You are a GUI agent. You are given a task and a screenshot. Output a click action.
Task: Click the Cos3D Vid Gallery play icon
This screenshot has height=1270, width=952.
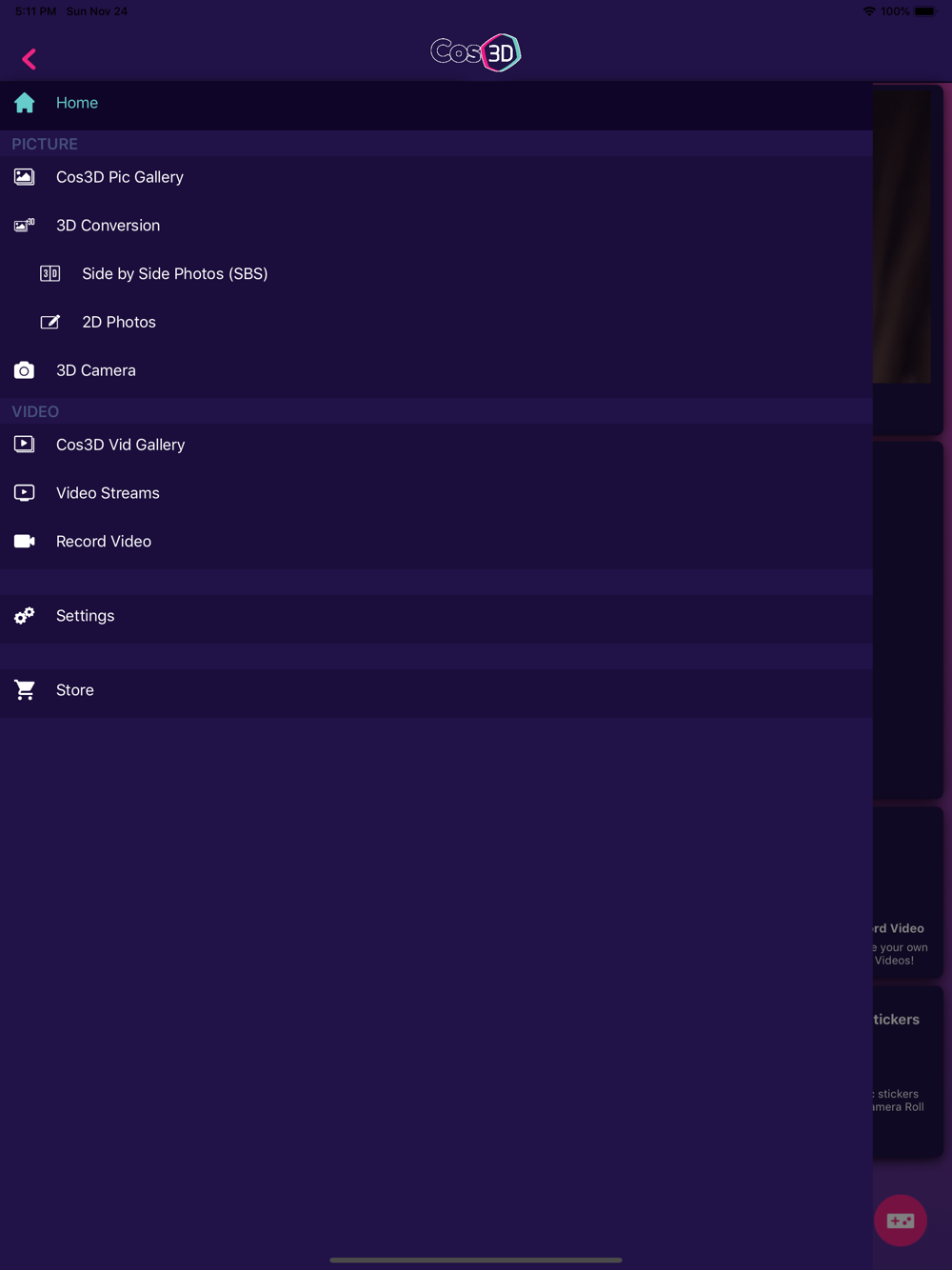pos(24,445)
